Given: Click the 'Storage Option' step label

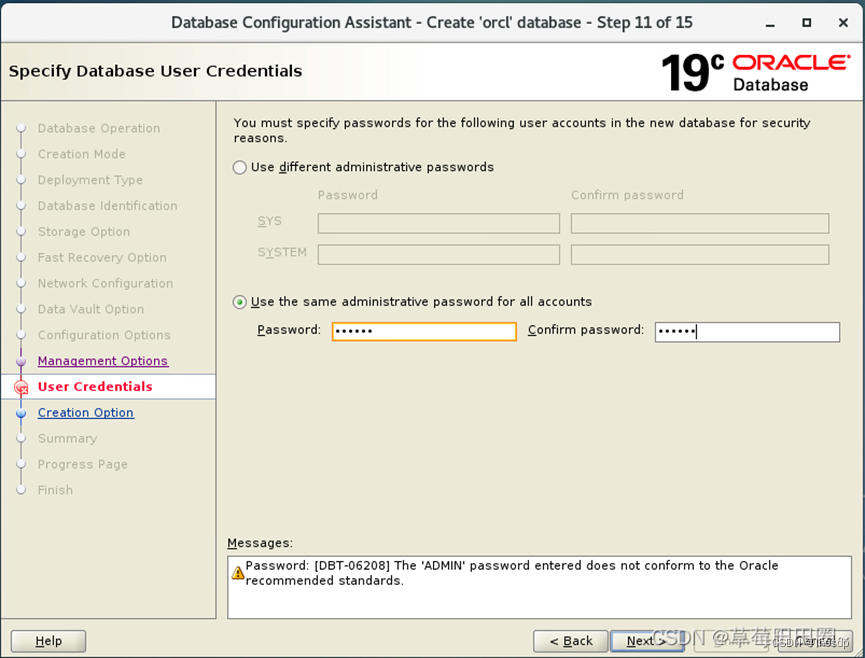Looking at the screenshot, I should 84,232.
